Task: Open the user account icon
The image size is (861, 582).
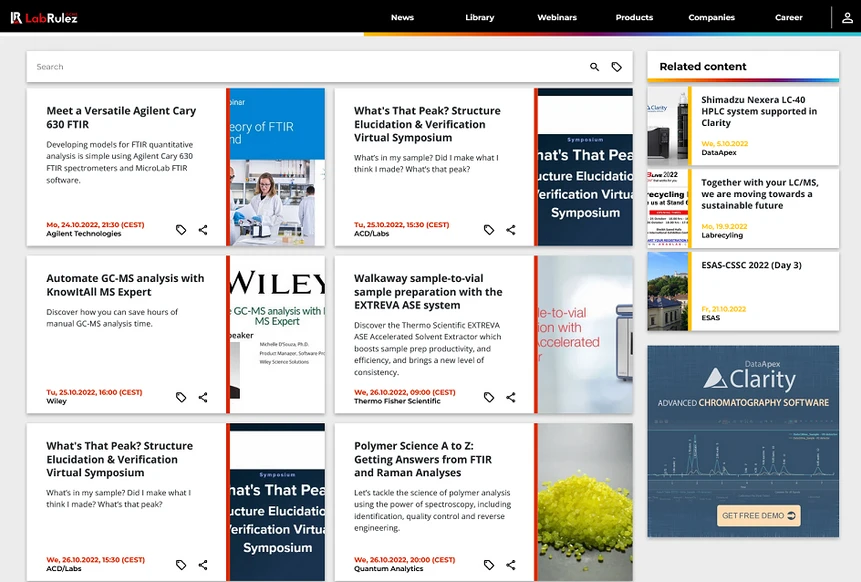Action: tap(847, 18)
